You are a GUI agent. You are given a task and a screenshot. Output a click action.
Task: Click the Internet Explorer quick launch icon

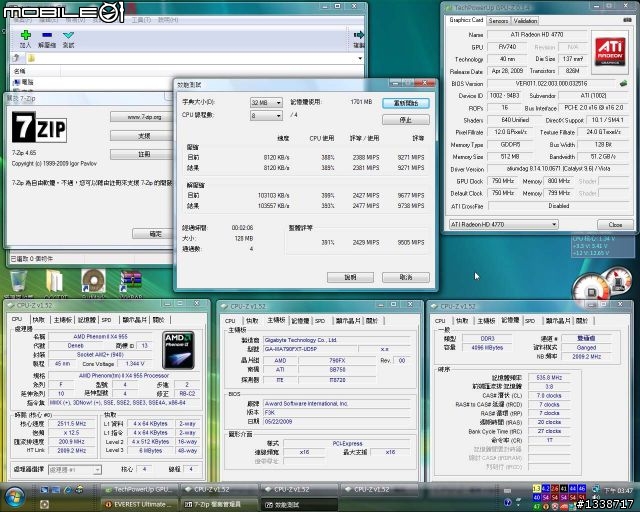[x=68, y=489]
